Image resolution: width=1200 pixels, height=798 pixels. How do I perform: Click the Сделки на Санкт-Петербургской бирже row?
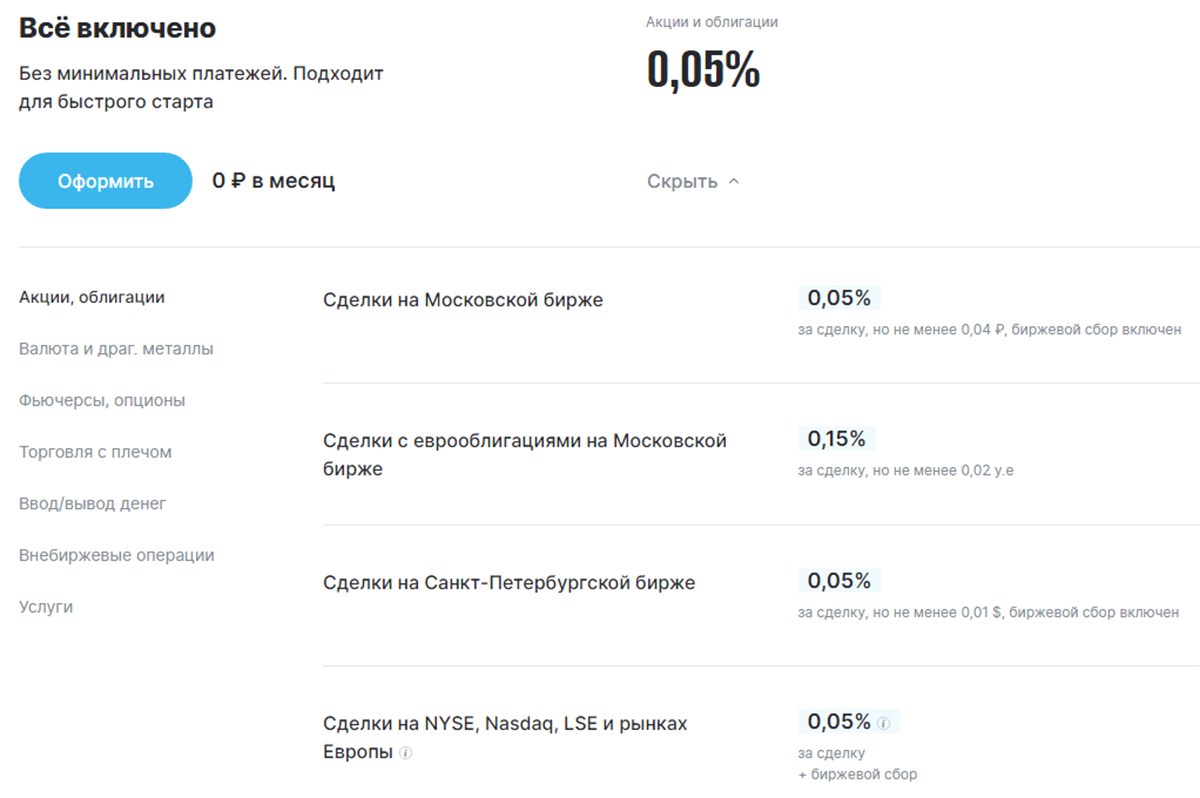pos(761,596)
